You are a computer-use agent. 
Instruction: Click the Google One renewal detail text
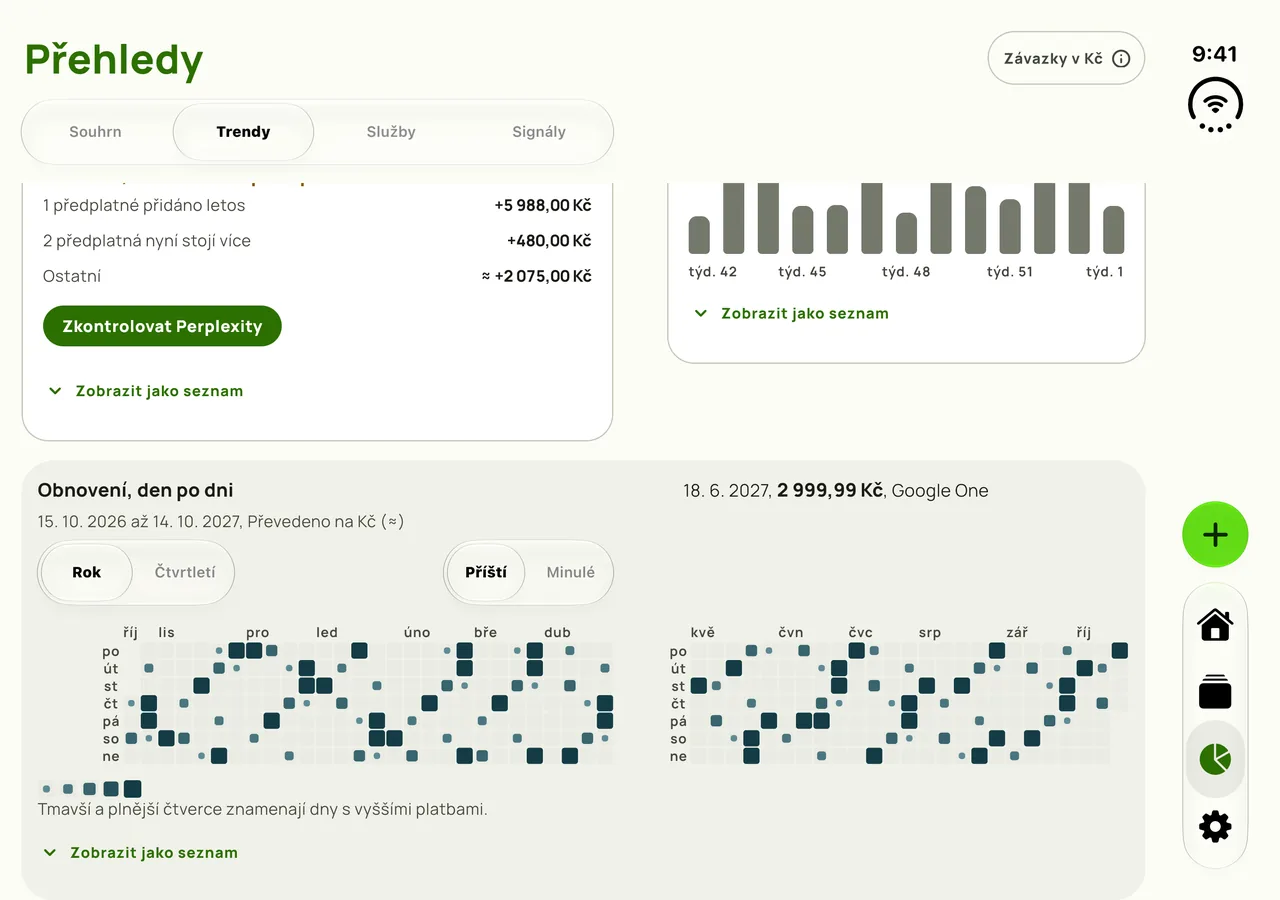pos(836,490)
